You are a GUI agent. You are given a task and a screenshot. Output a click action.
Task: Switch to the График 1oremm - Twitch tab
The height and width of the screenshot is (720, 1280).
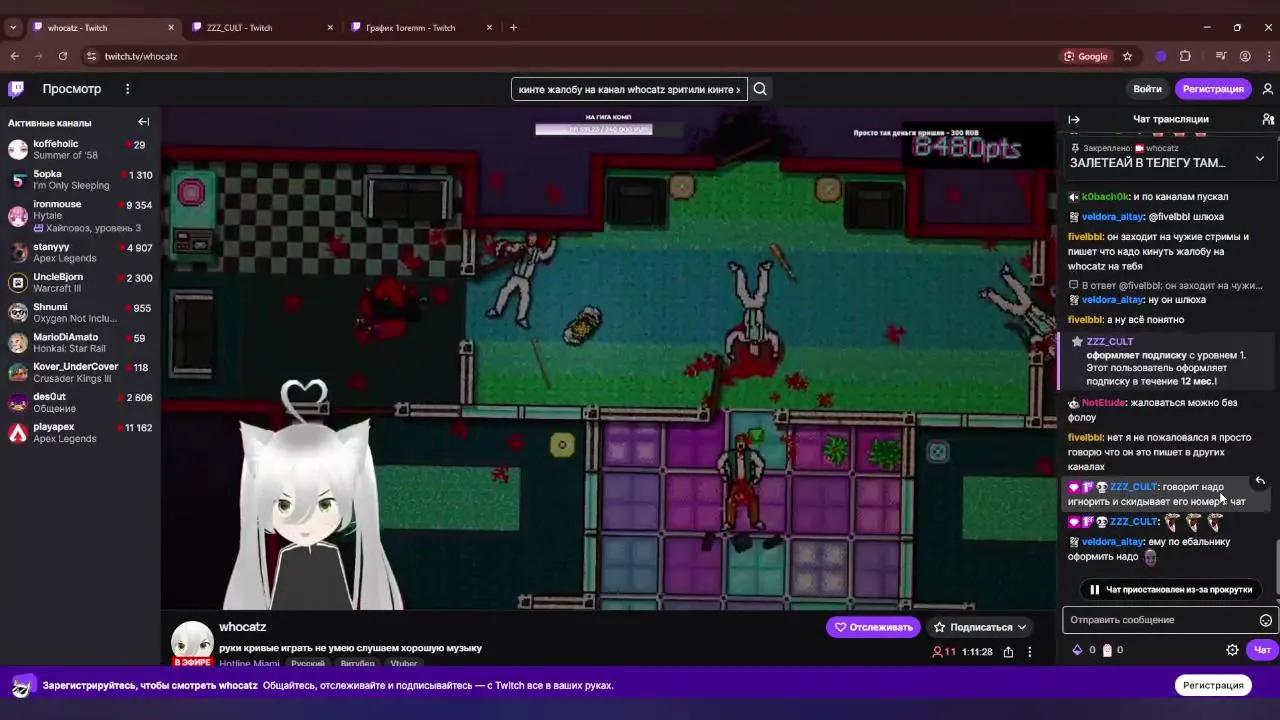click(421, 27)
